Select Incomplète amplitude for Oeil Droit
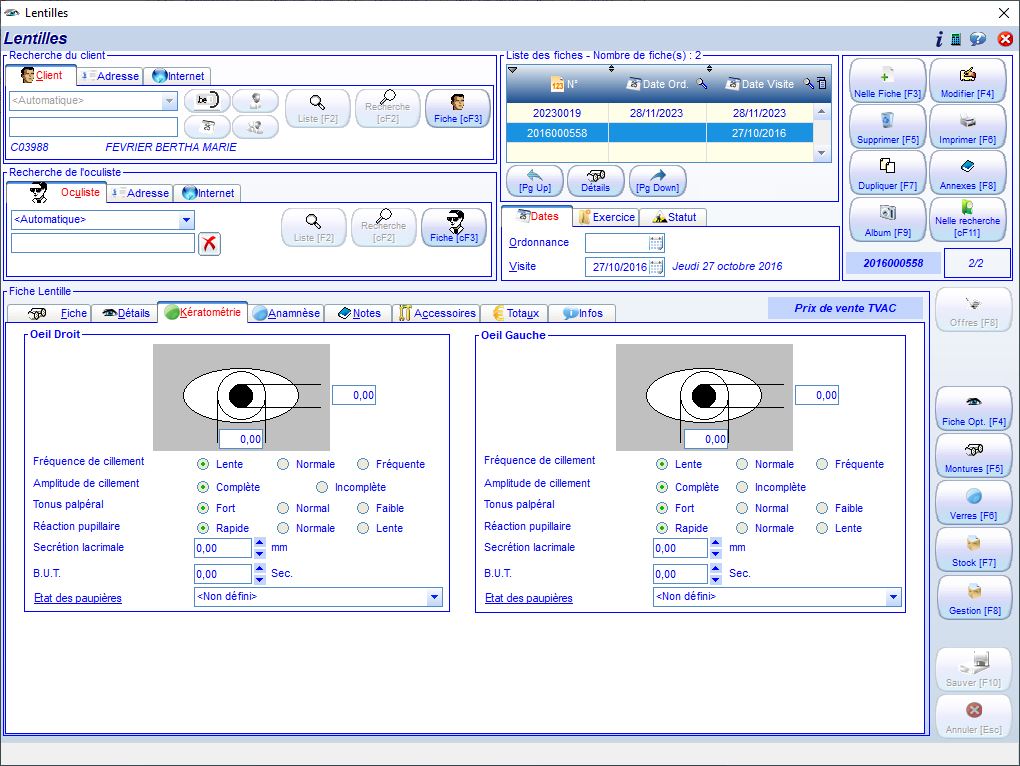Image resolution: width=1020 pixels, height=766 pixels. click(322, 487)
